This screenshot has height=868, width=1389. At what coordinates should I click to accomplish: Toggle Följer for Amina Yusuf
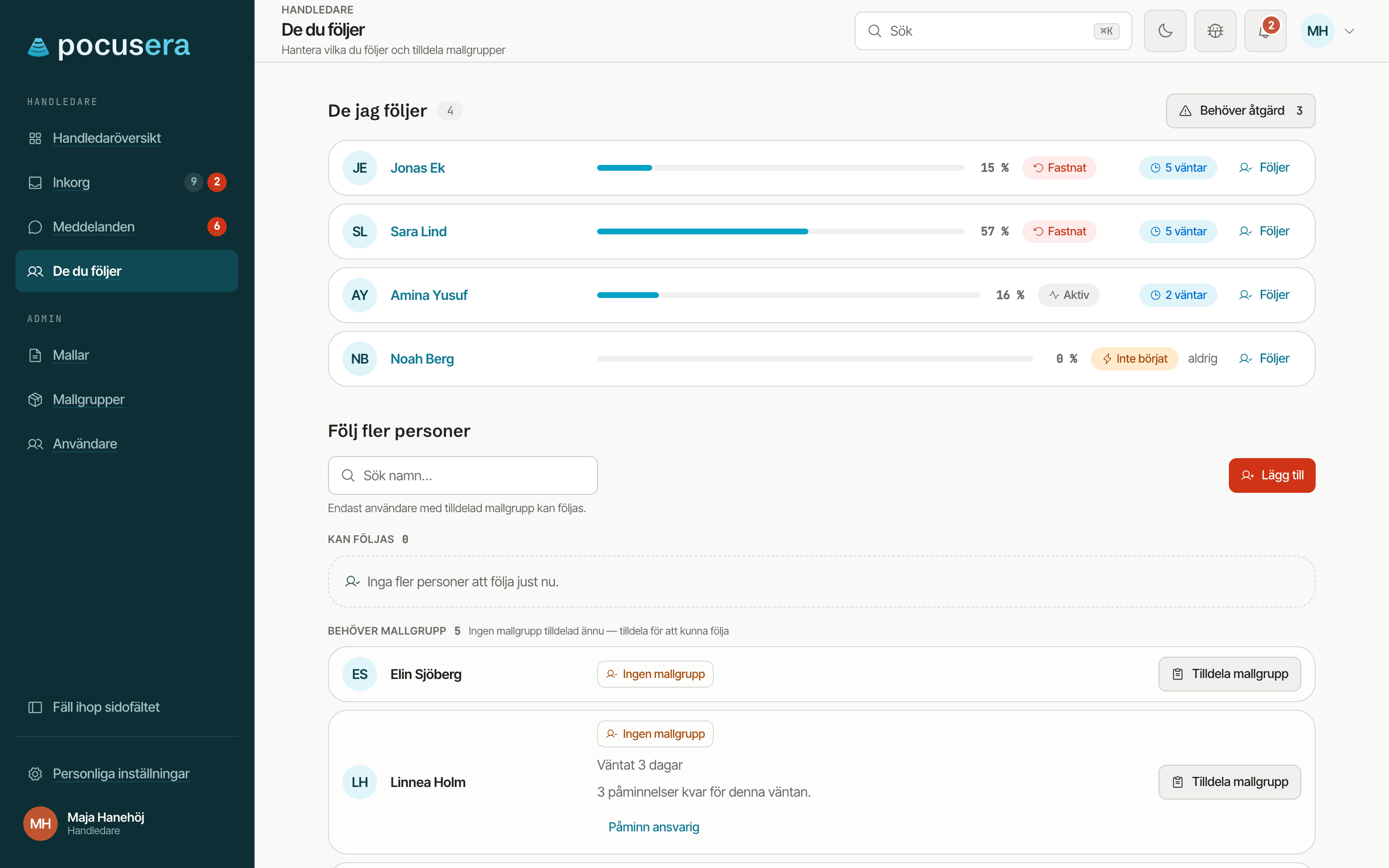coord(1264,295)
